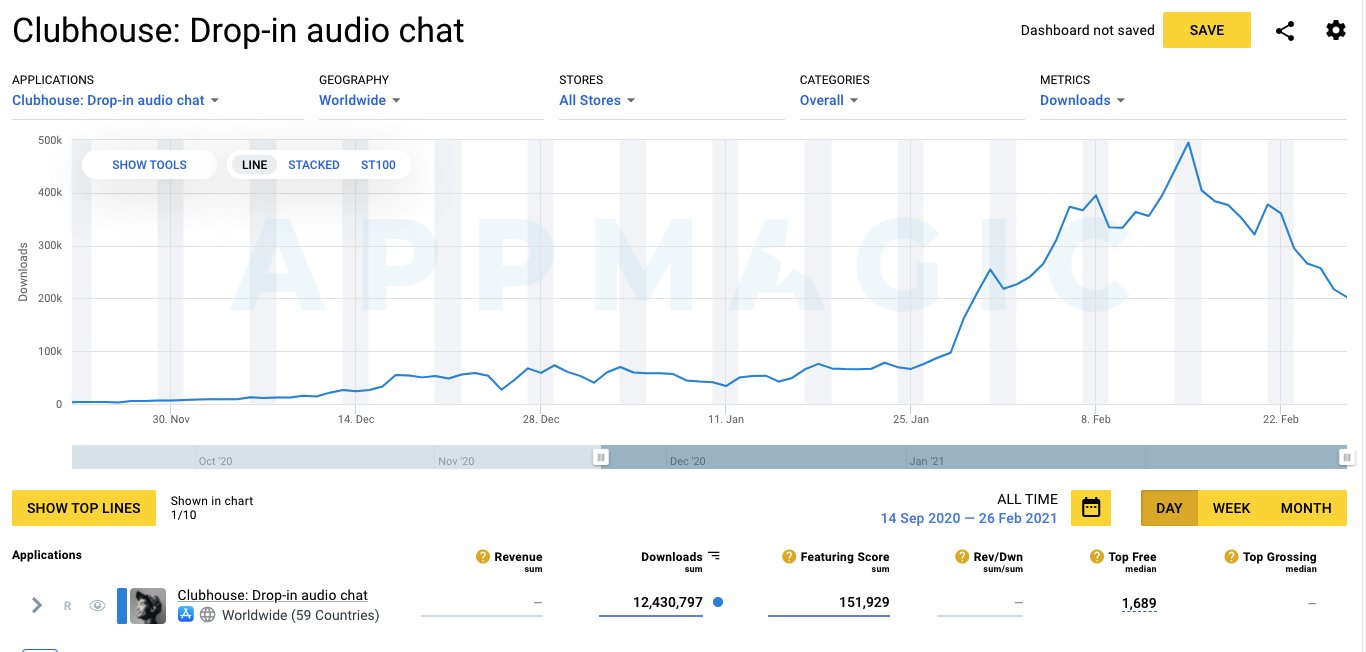Toggle Clubhouse row visibility eye icon
The width and height of the screenshot is (1366, 652).
coord(97,605)
